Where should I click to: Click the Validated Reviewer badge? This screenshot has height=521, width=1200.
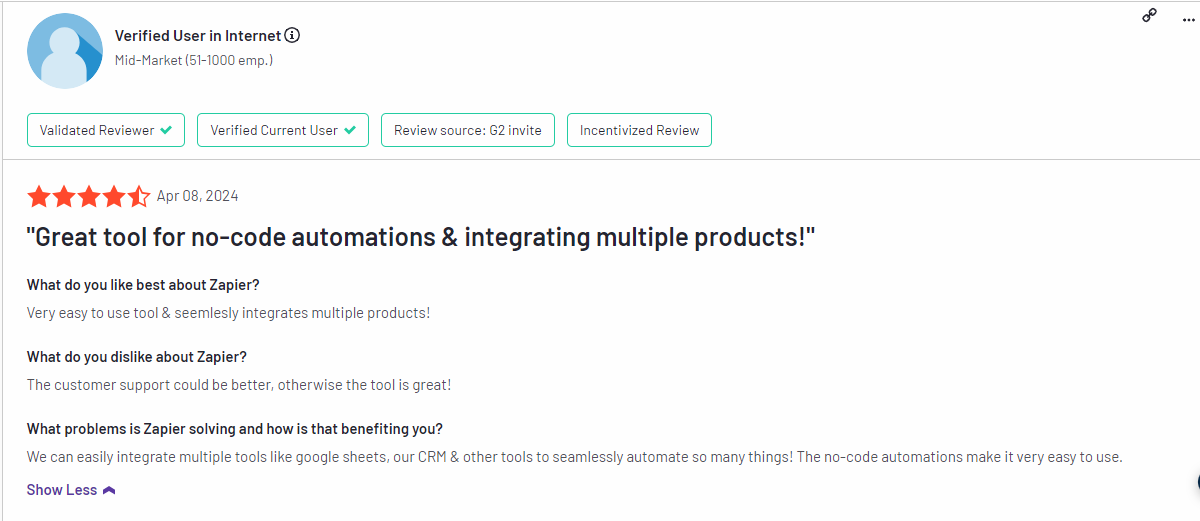pyautogui.click(x=106, y=130)
